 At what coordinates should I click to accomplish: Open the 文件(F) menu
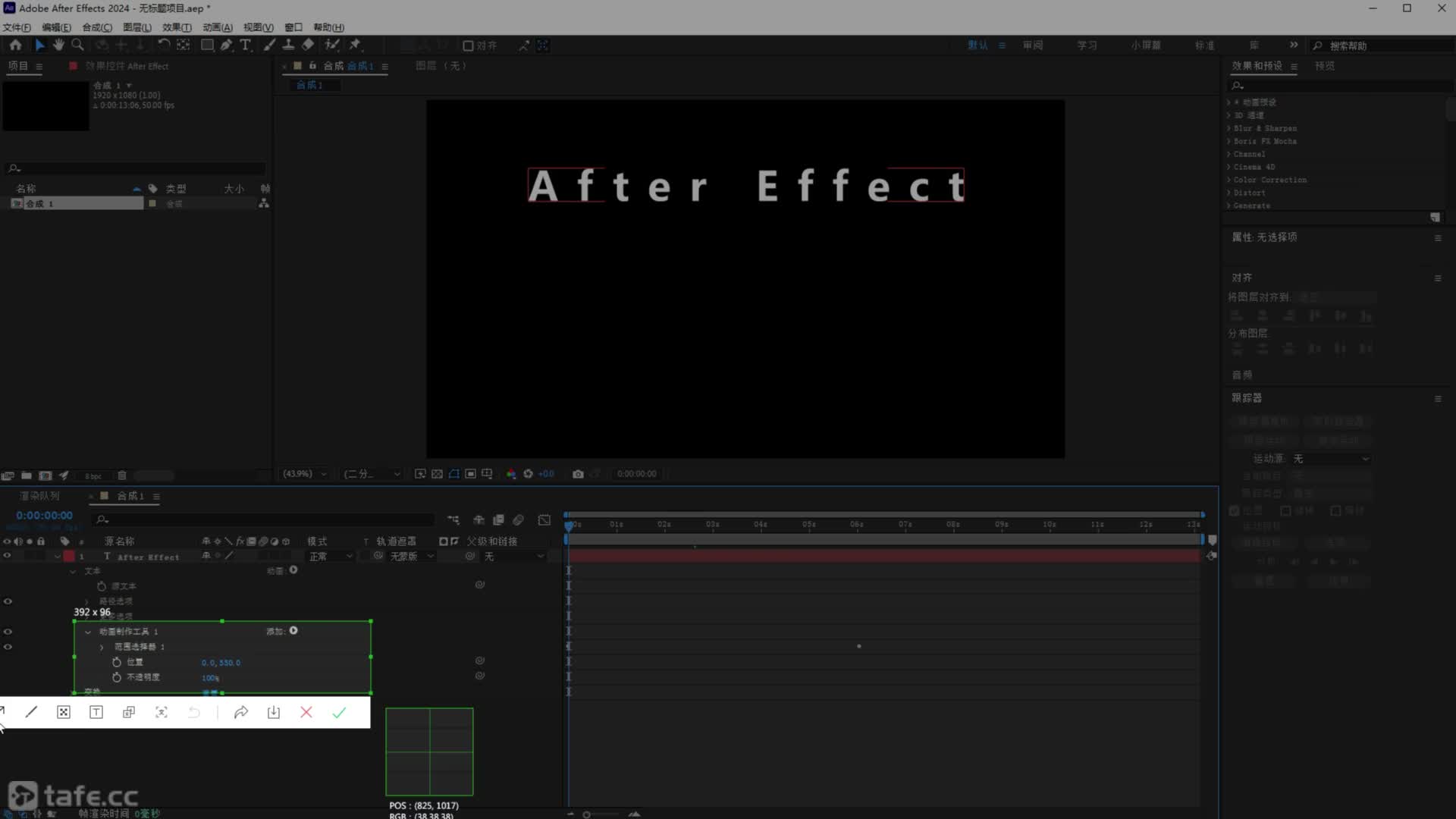(x=17, y=27)
